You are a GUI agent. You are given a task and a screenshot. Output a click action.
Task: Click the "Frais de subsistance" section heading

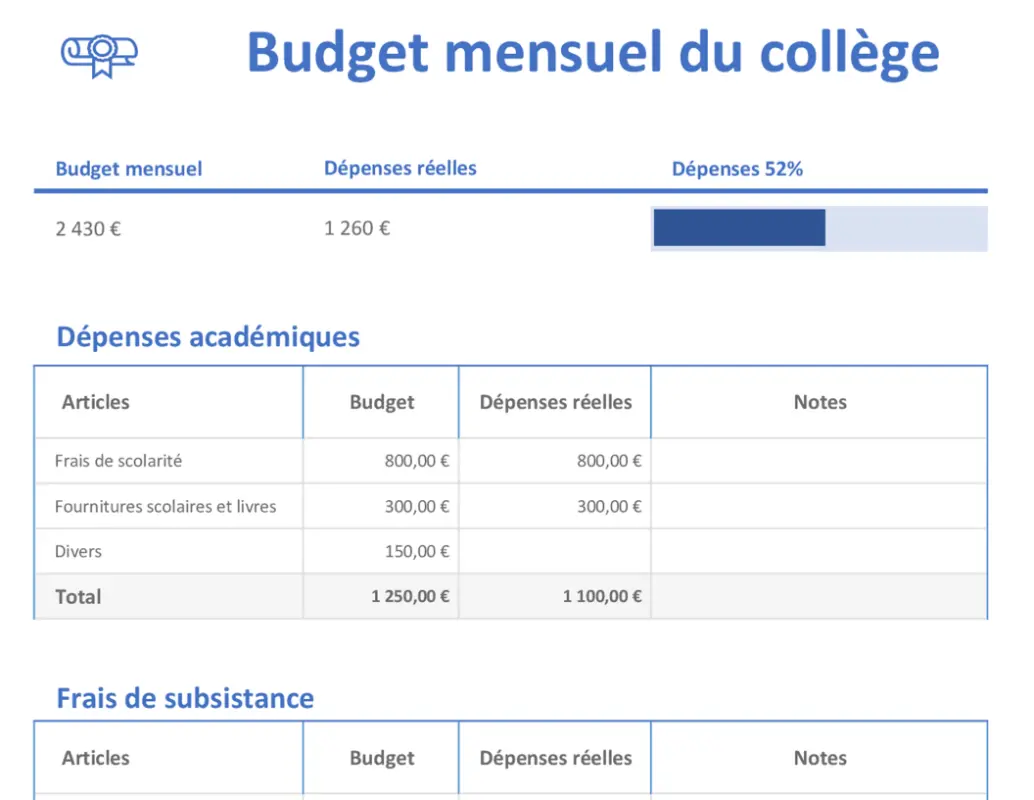pos(185,698)
